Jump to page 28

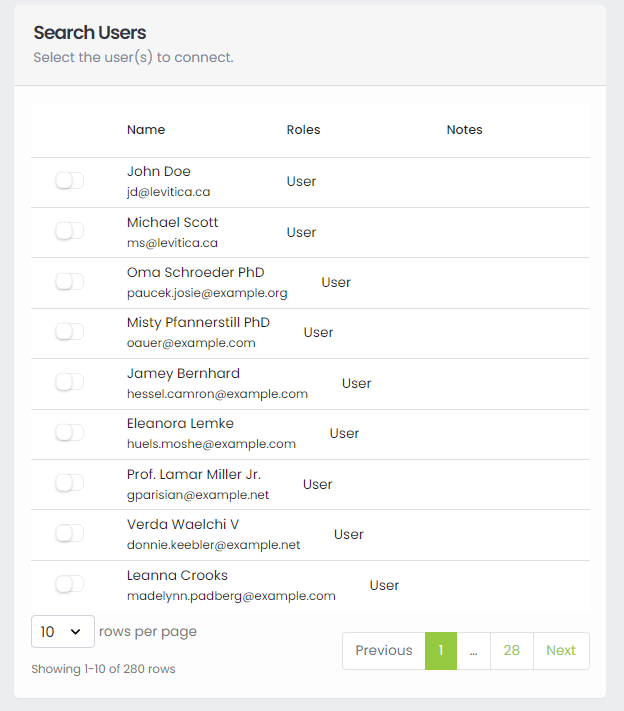511,650
